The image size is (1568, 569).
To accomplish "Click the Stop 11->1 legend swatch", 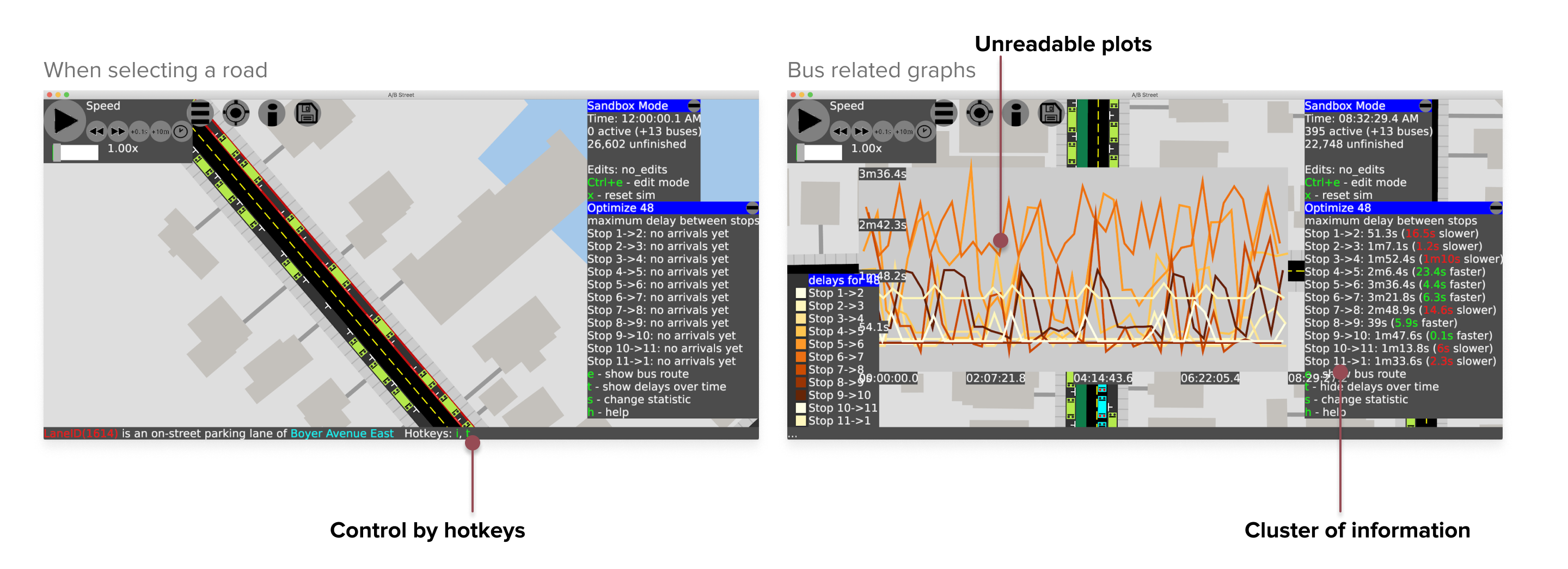I will [801, 420].
